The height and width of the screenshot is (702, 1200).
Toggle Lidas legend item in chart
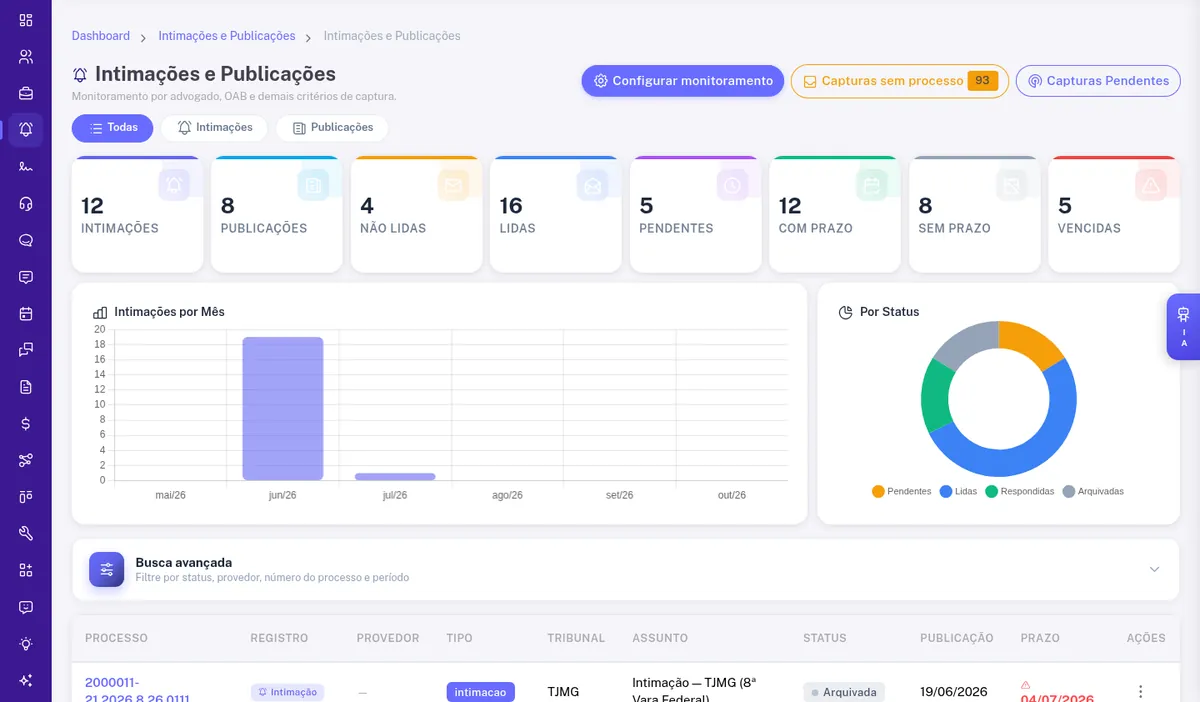pyautogui.click(x=958, y=491)
